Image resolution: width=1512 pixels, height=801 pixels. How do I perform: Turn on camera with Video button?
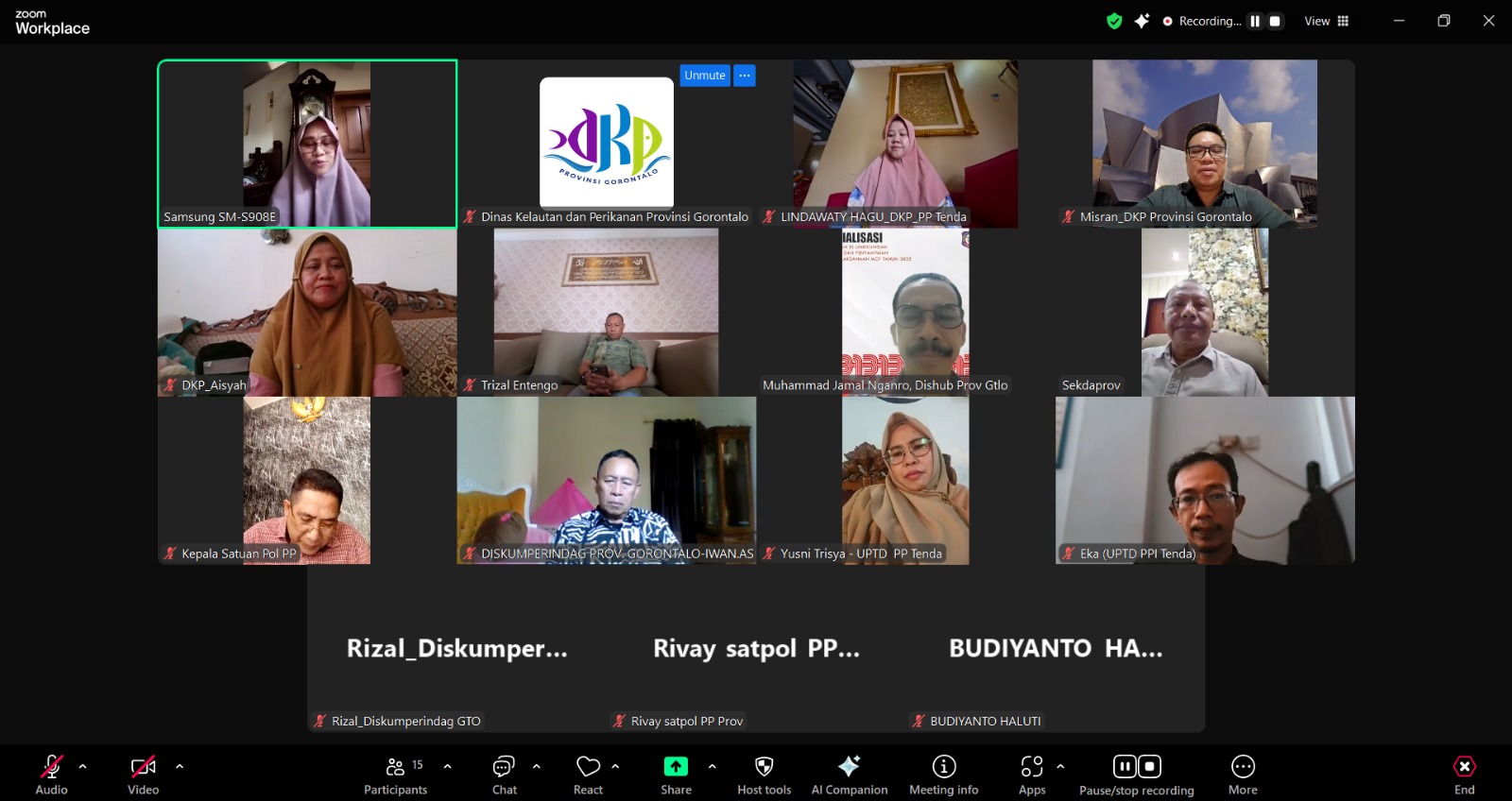pyautogui.click(x=143, y=775)
